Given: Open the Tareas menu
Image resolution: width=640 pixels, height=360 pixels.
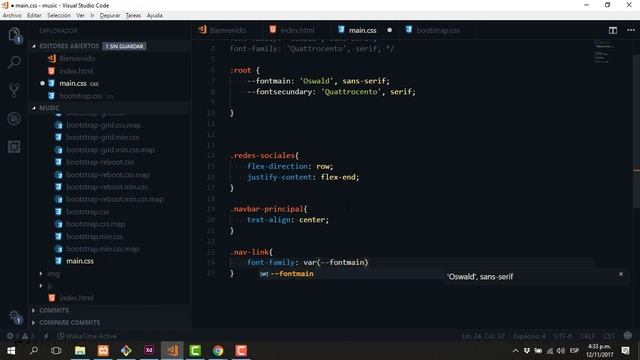Looking at the screenshot, I should coord(133,16).
